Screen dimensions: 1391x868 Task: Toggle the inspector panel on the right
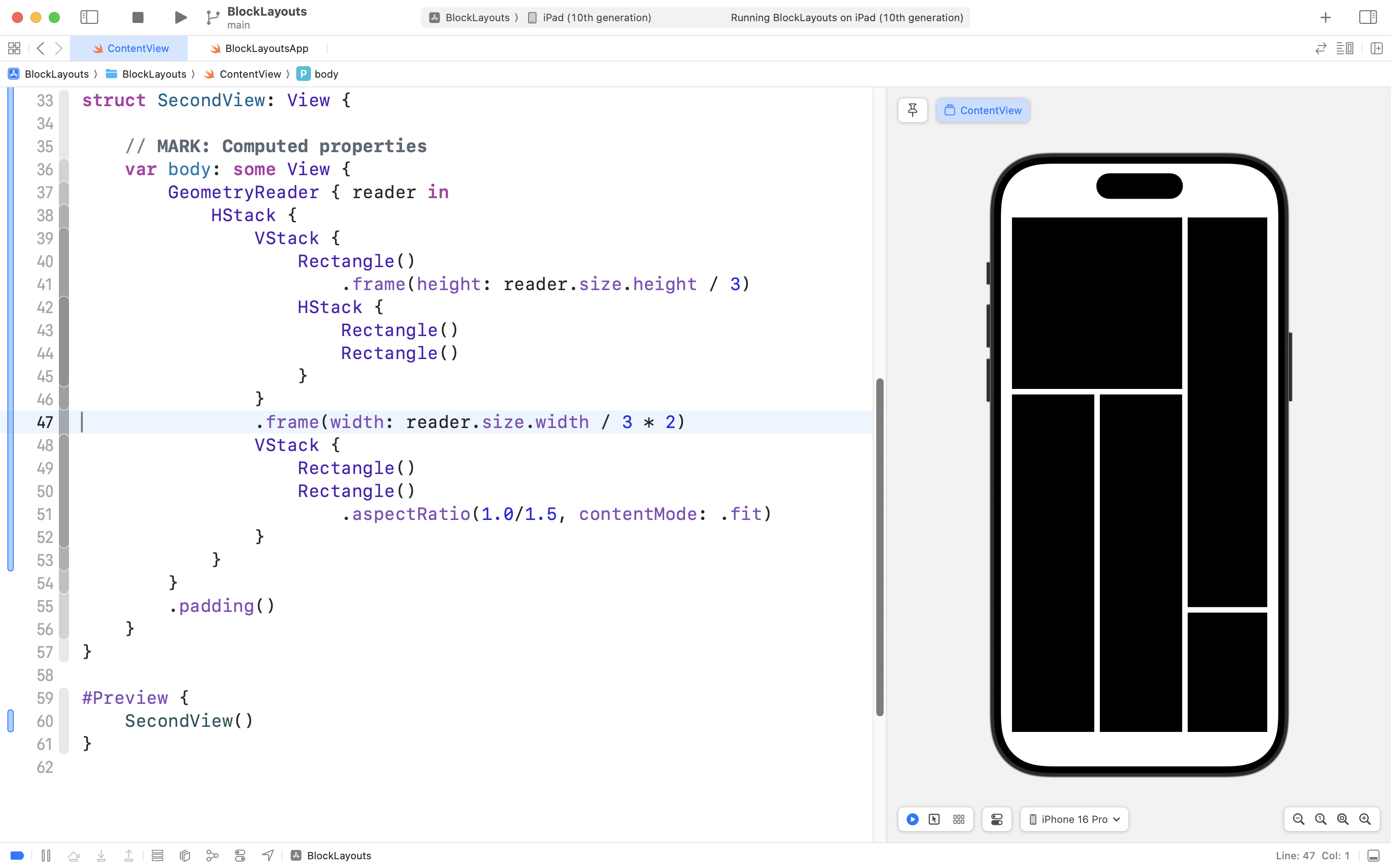(x=1368, y=17)
